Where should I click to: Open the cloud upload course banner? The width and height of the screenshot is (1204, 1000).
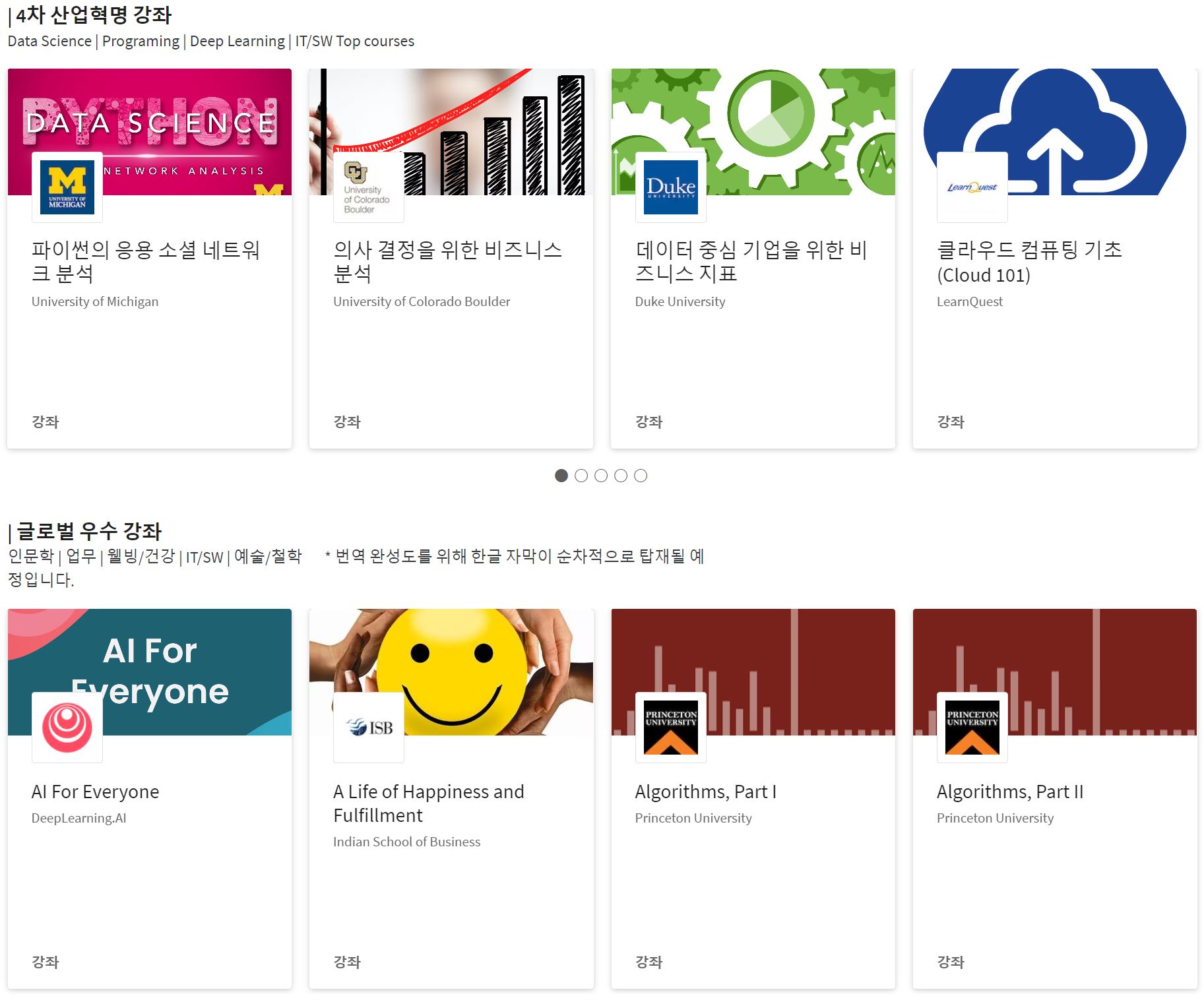[1055, 132]
